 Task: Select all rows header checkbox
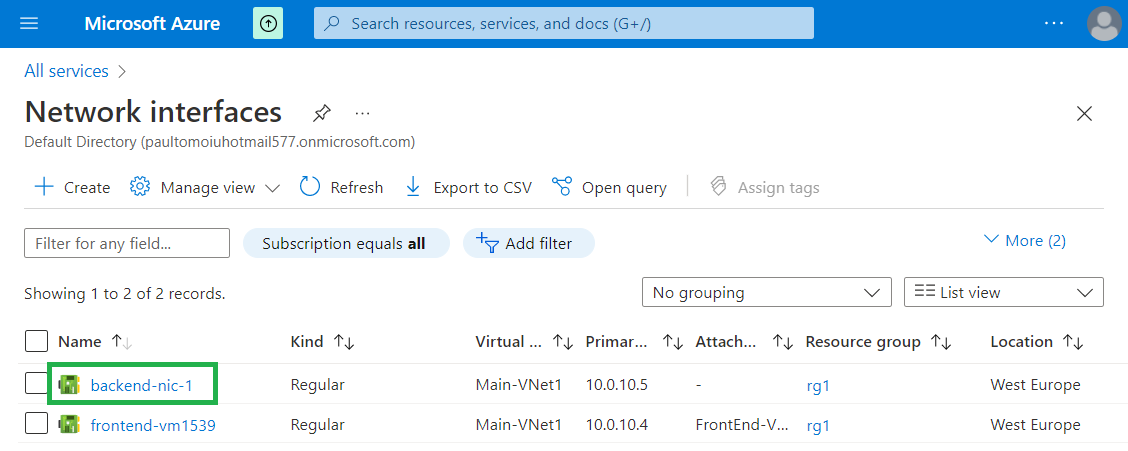pos(36,341)
